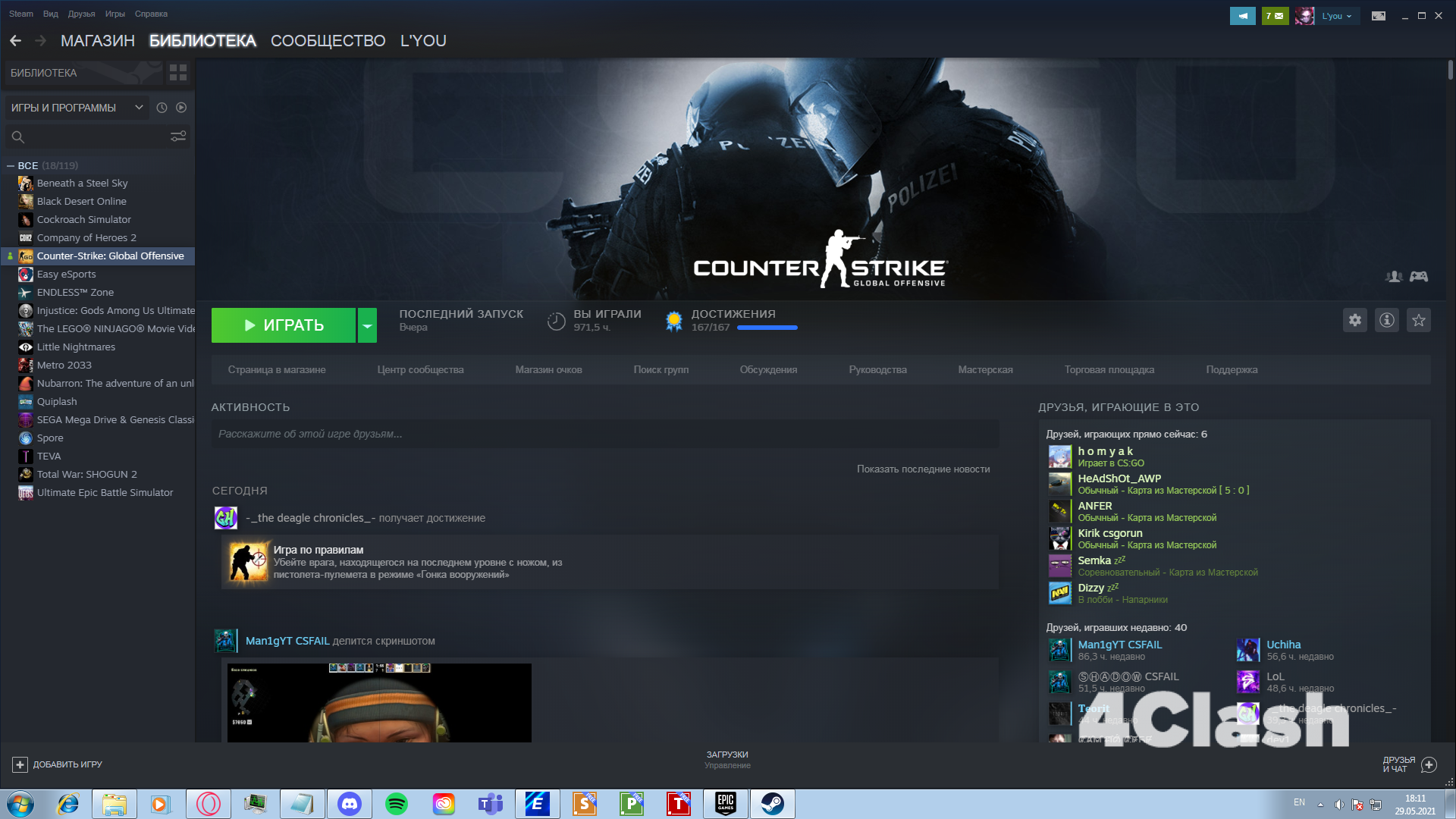This screenshot has height=819, width=1456.
Task: Switch to Big Picture mode icon
Action: tap(1379, 16)
